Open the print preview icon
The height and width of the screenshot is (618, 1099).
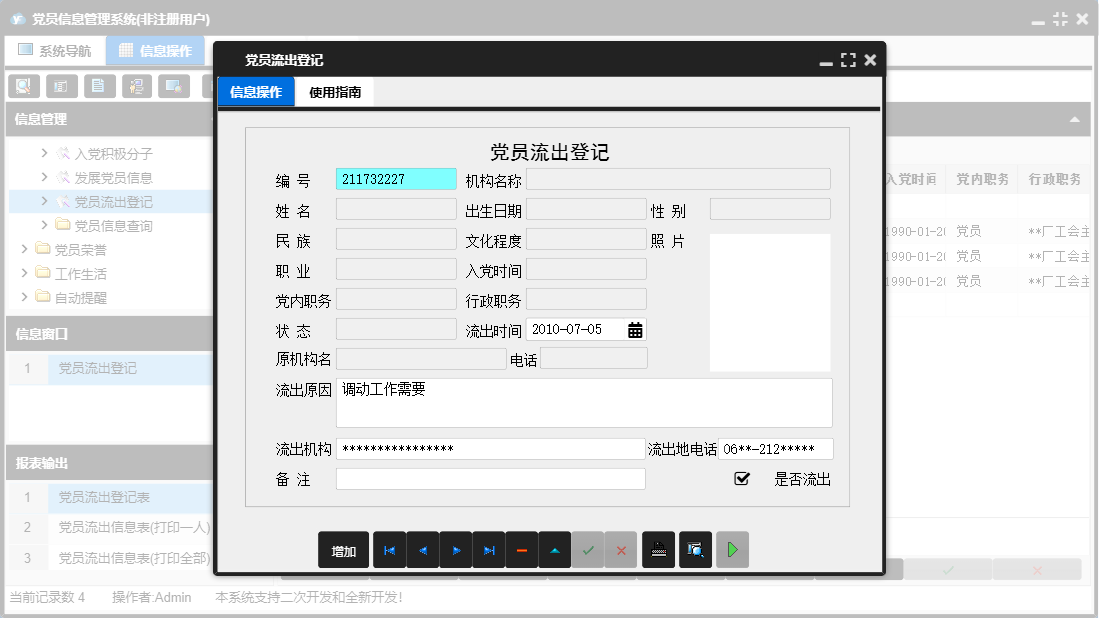click(695, 549)
